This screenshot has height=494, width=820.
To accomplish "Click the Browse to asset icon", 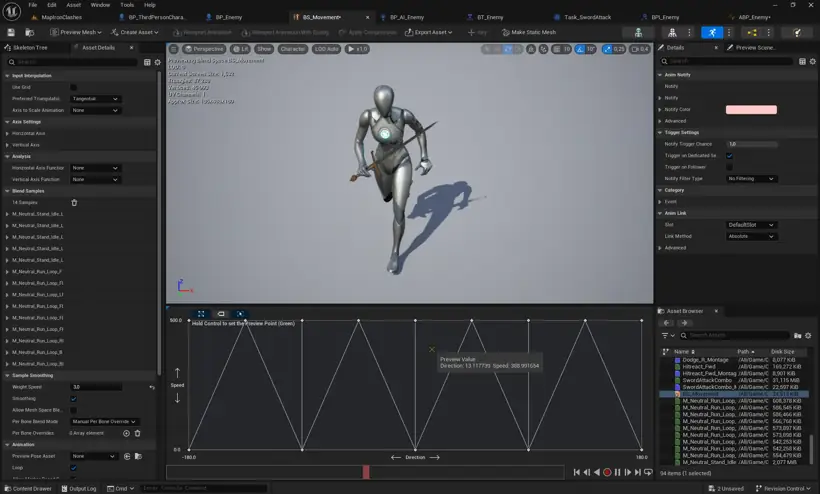I will coord(30,32).
